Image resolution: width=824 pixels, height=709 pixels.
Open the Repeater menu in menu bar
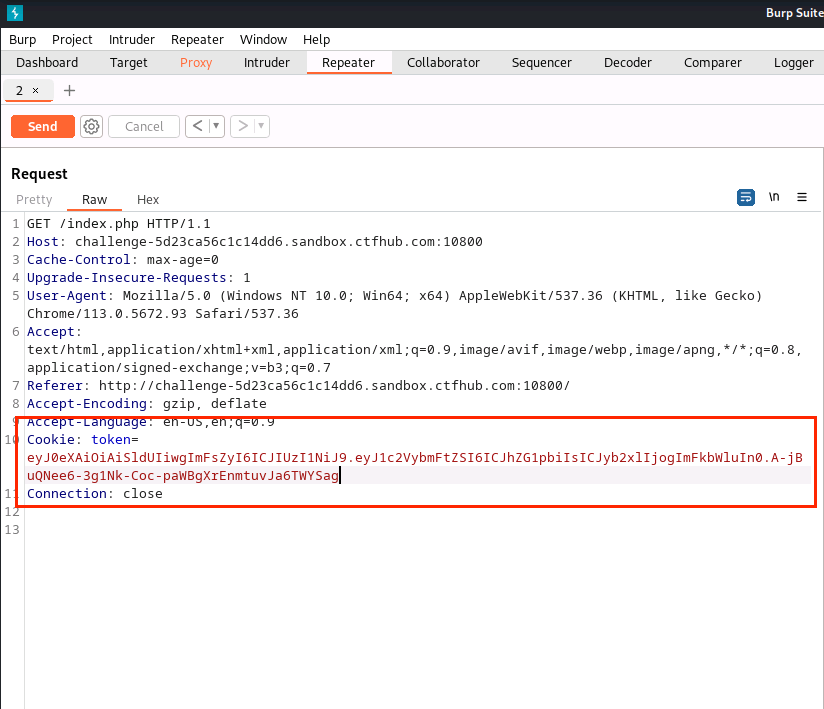[197, 39]
